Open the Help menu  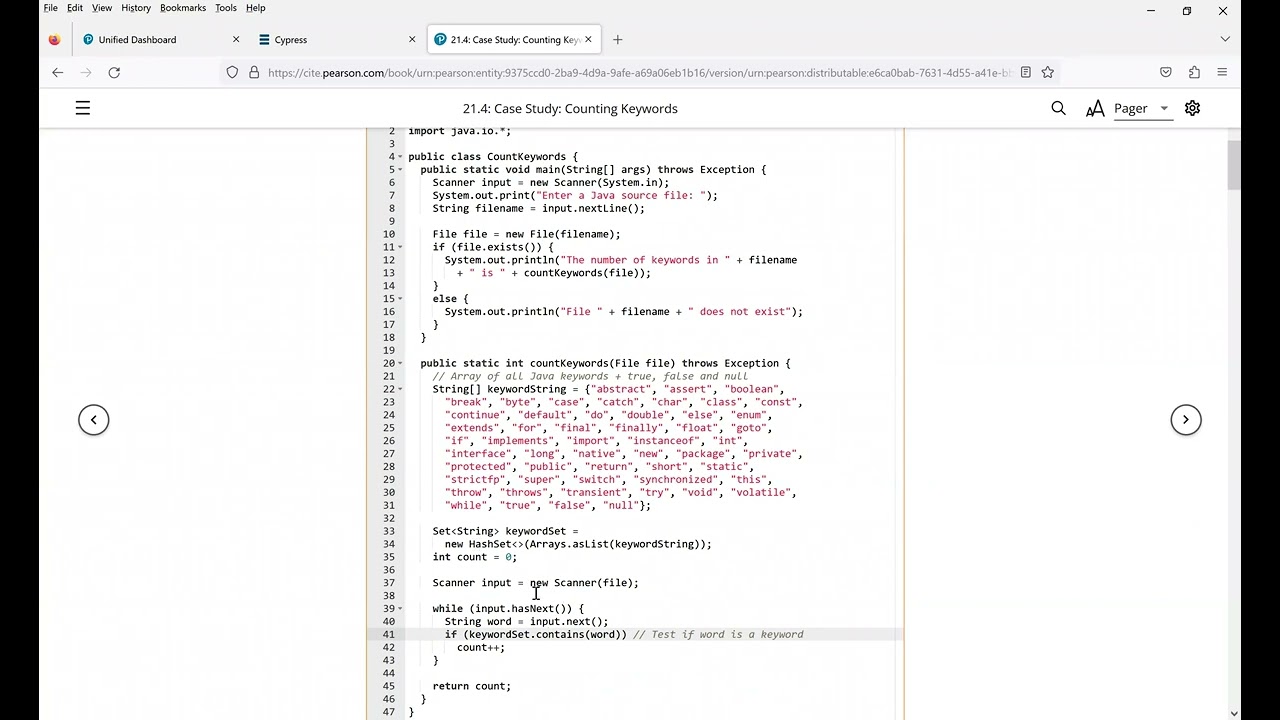coord(256,8)
